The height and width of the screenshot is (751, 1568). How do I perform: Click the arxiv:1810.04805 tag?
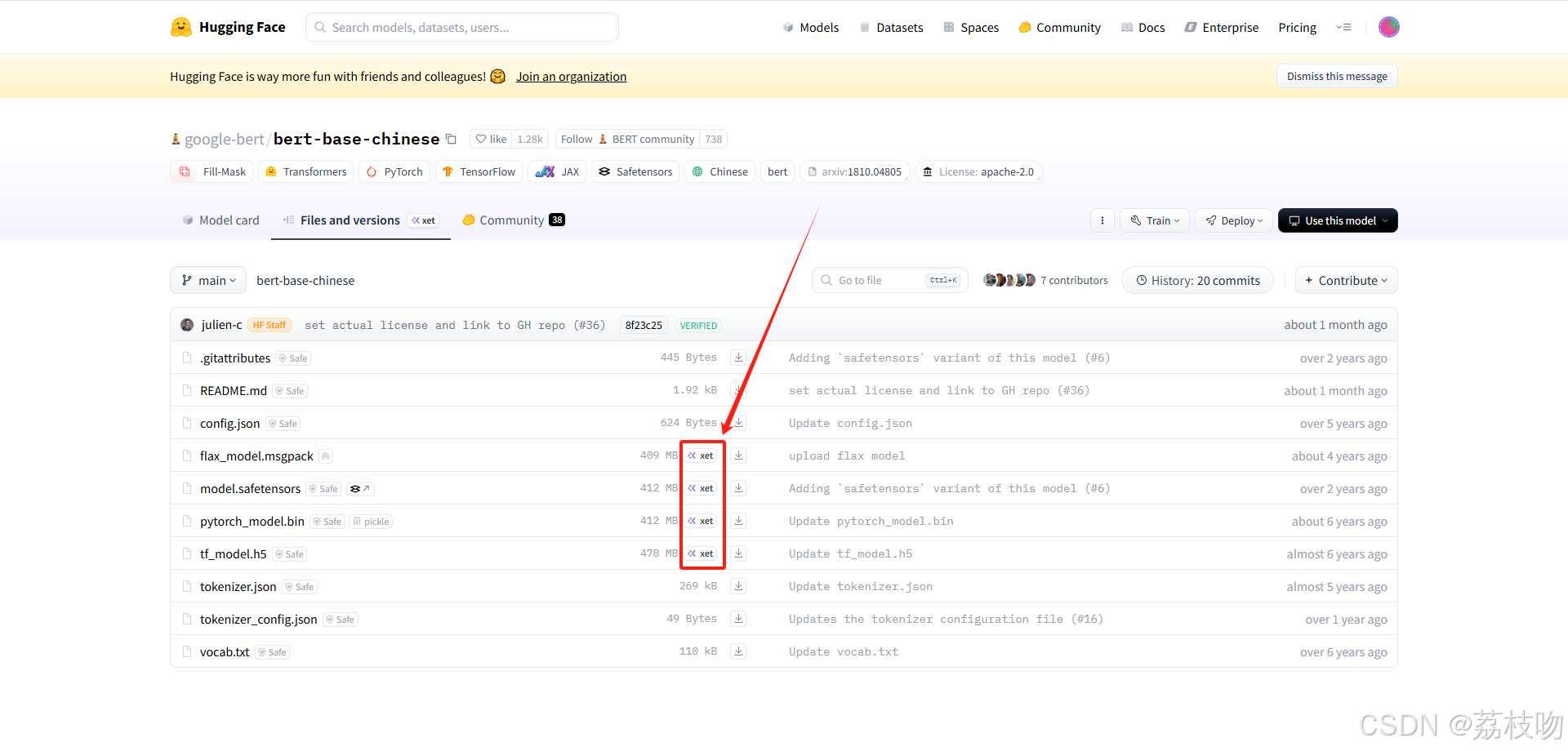pos(855,171)
